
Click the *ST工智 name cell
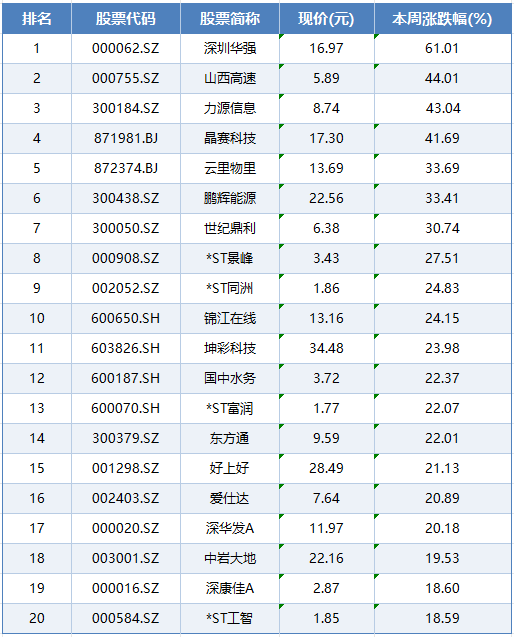point(230,618)
